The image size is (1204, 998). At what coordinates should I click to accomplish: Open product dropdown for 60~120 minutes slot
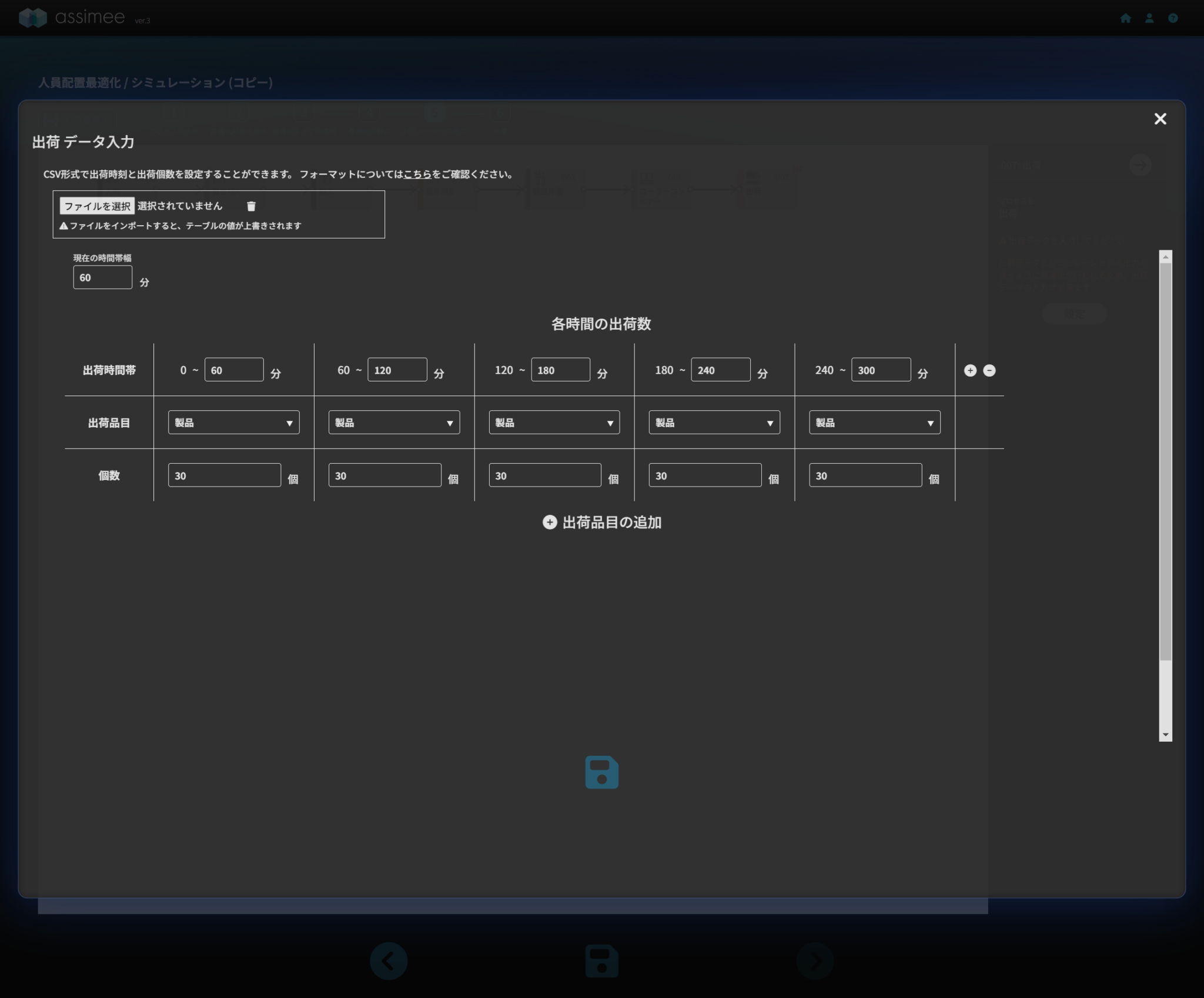(394, 423)
